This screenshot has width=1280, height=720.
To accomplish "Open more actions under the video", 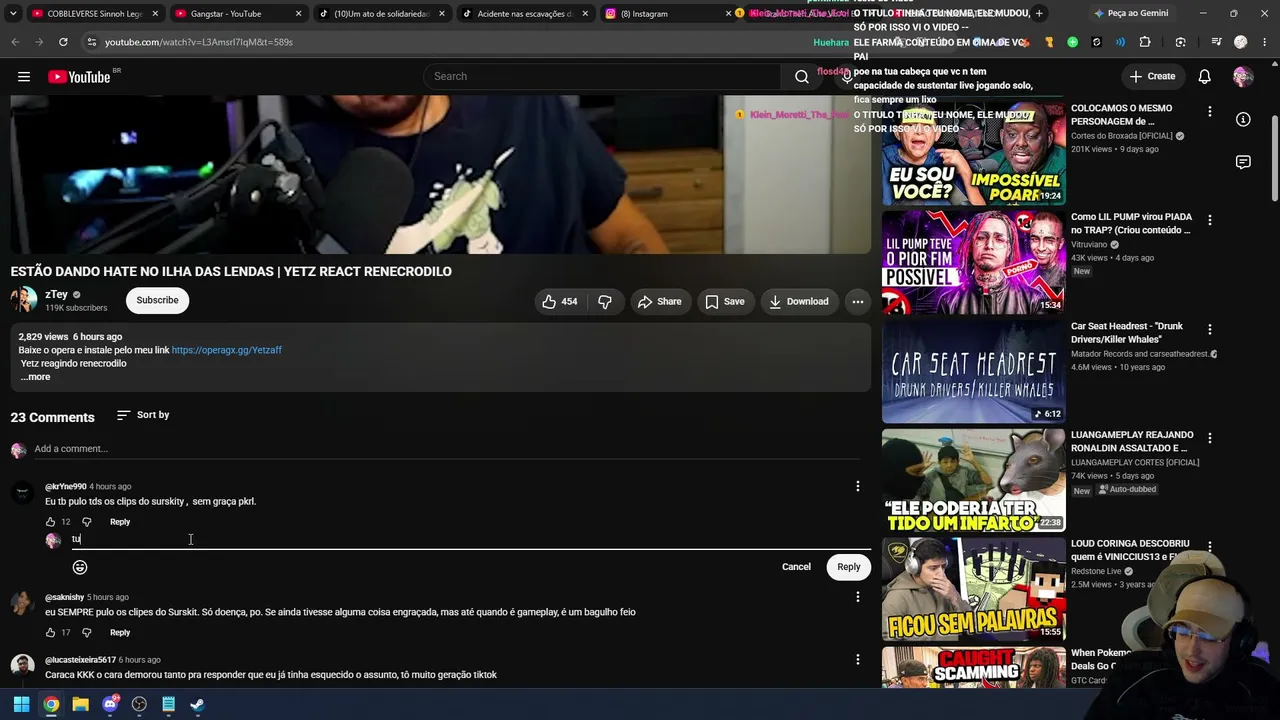I will (857, 301).
